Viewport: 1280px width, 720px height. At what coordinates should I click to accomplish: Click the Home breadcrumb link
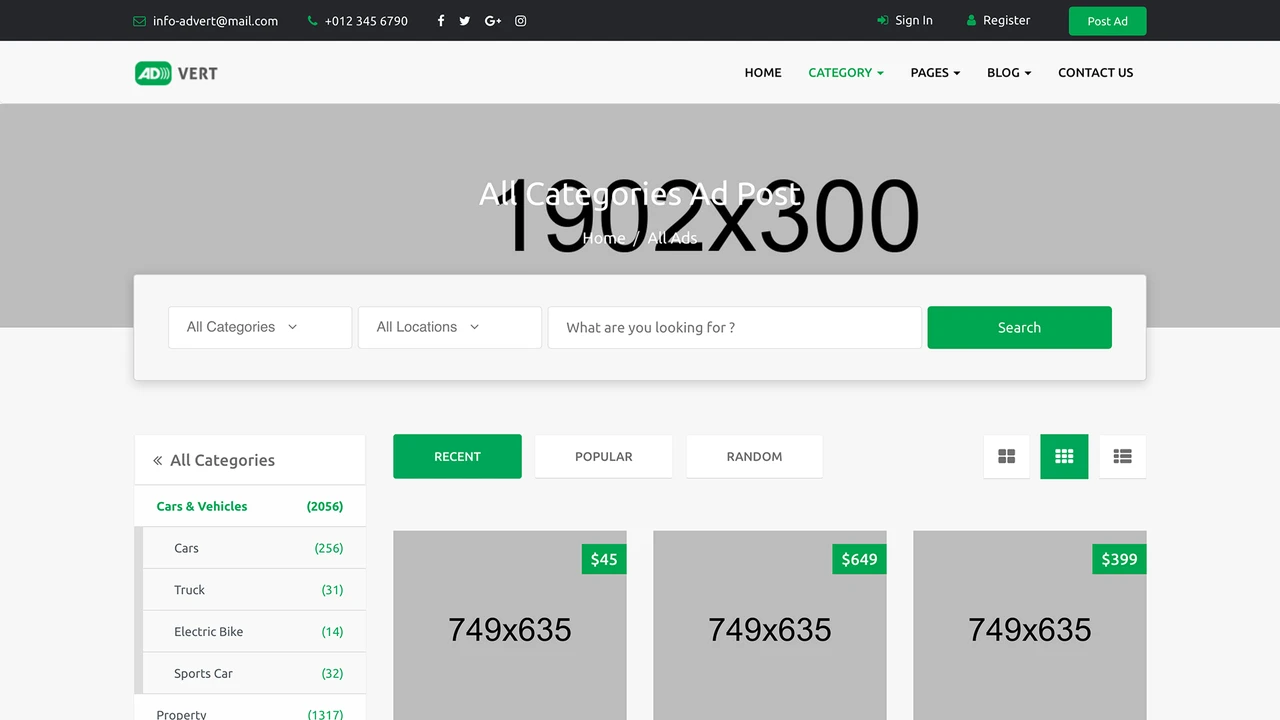604,238
